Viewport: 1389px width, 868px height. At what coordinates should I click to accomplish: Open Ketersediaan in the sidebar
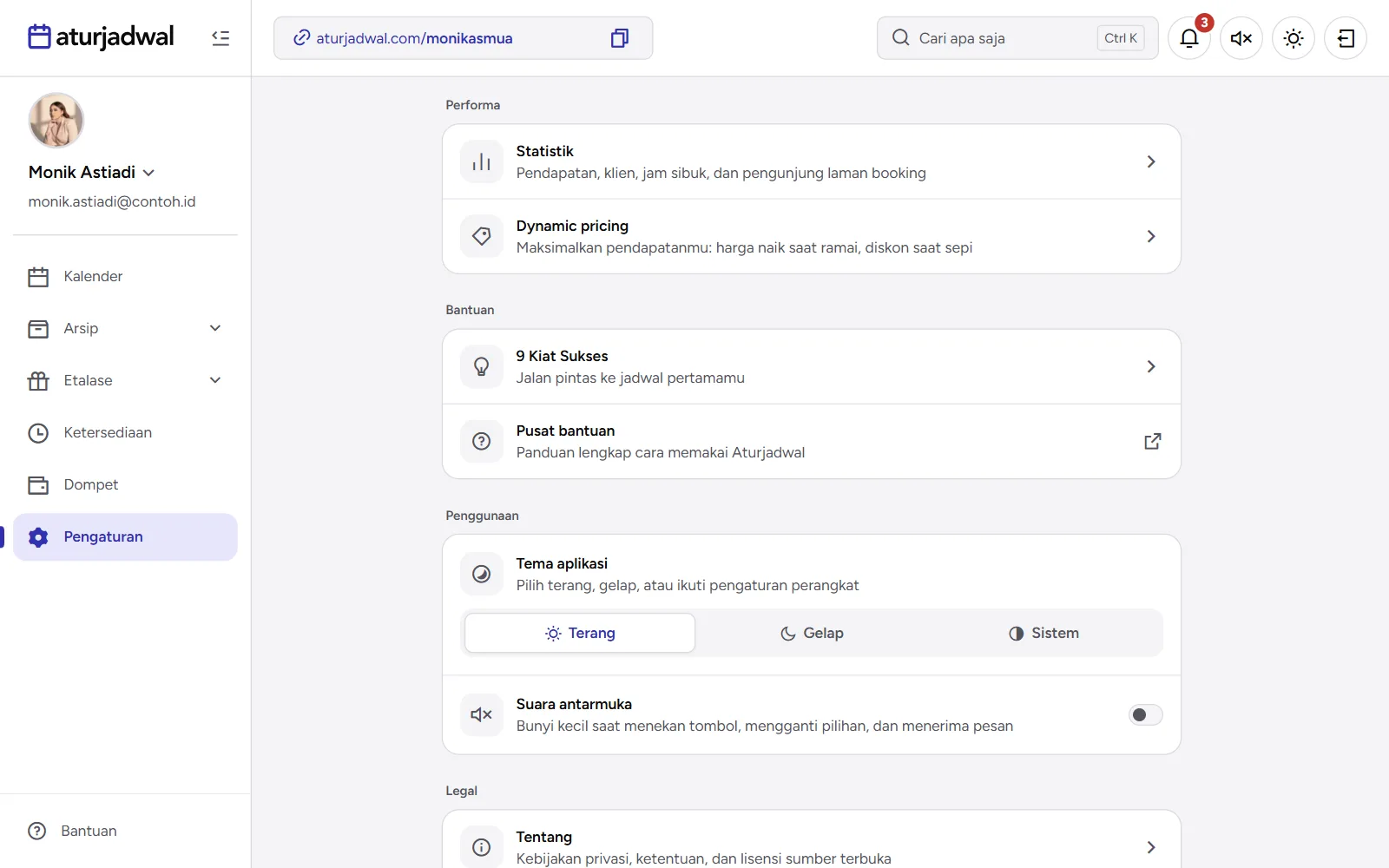tap(125, 432)
